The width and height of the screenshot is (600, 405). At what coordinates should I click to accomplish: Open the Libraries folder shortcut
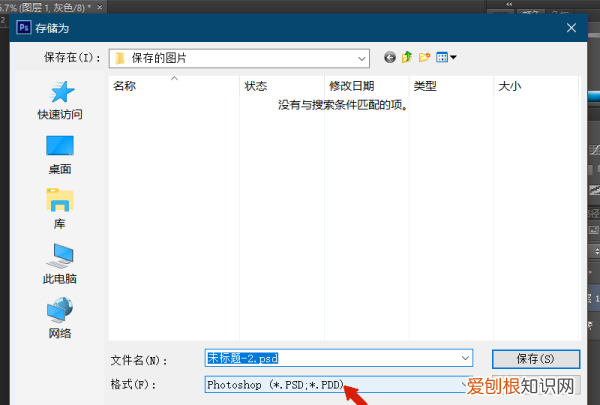point(60,209)
